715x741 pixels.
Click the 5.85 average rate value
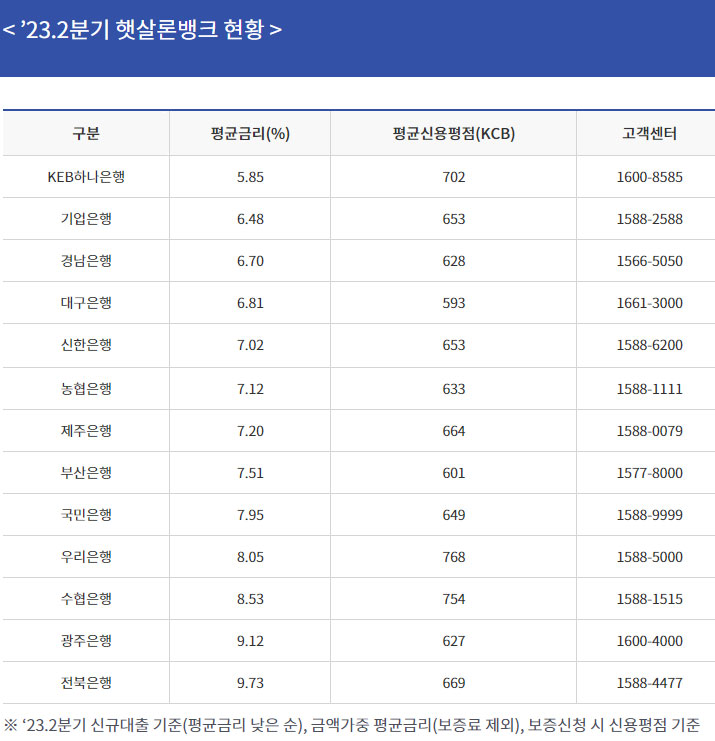tap(250, 177)
